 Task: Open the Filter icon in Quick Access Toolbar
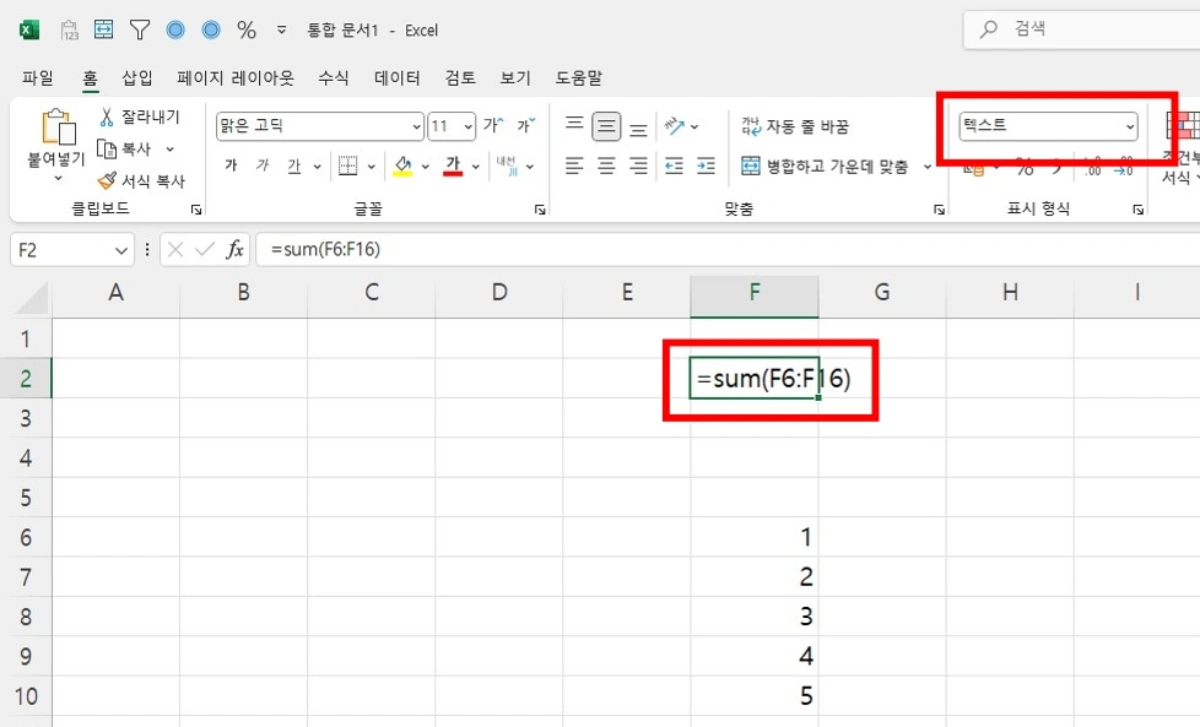(140, 29)
